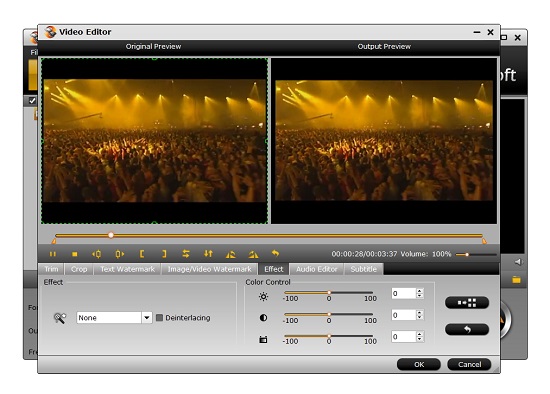
Task: Increase the brightness value with the up stepper
Action: click(x=420, y=291)
